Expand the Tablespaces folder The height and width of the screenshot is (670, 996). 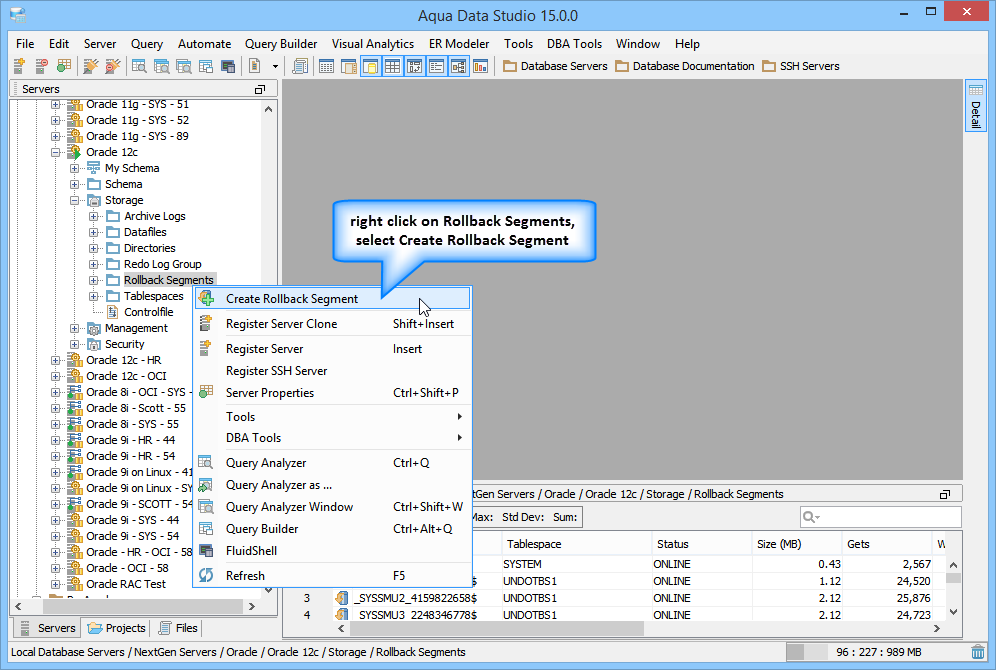[94, 296]
